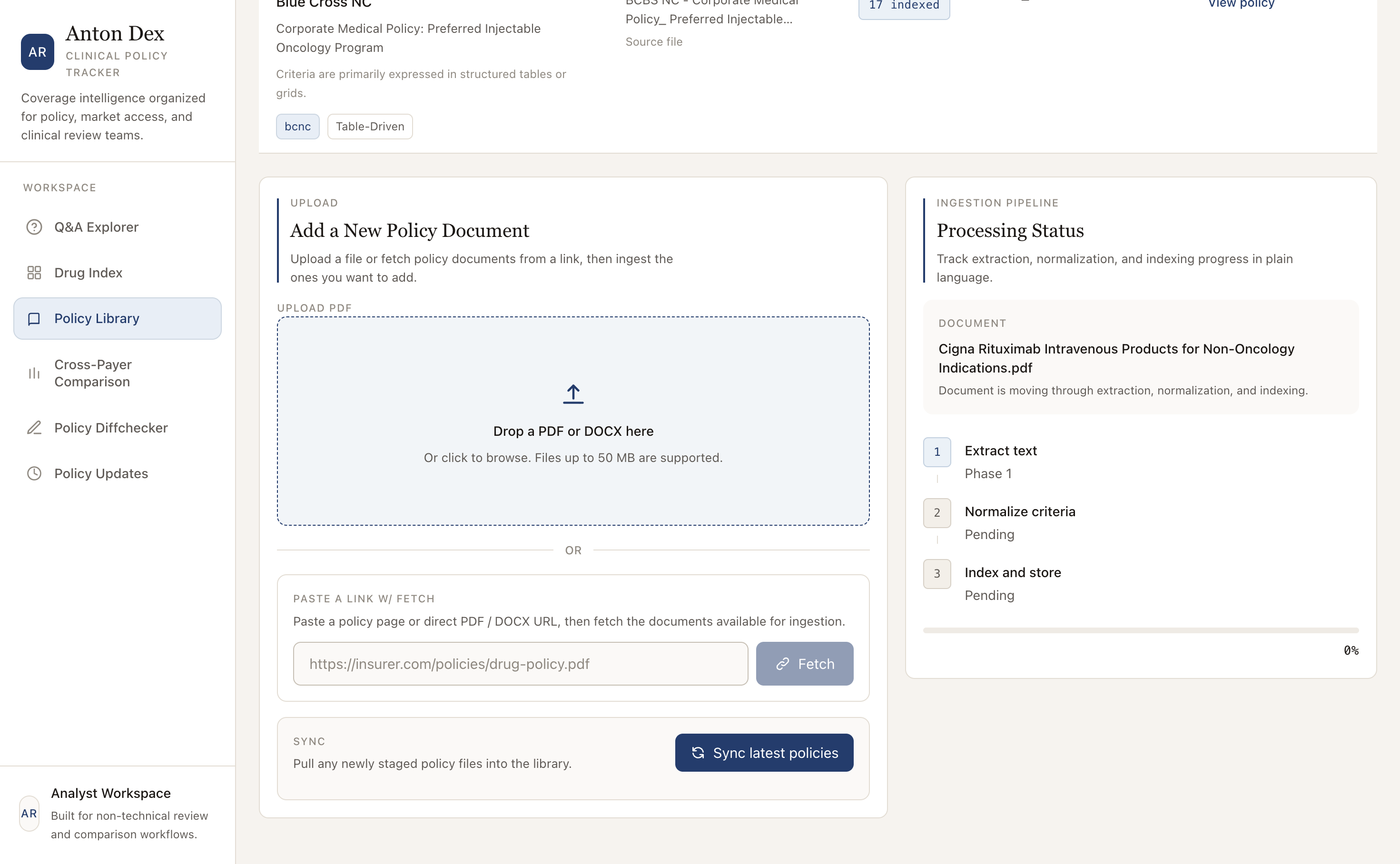Open the View policy link
Viewport: 1400px width, 864px height.
coord(1241,5)
